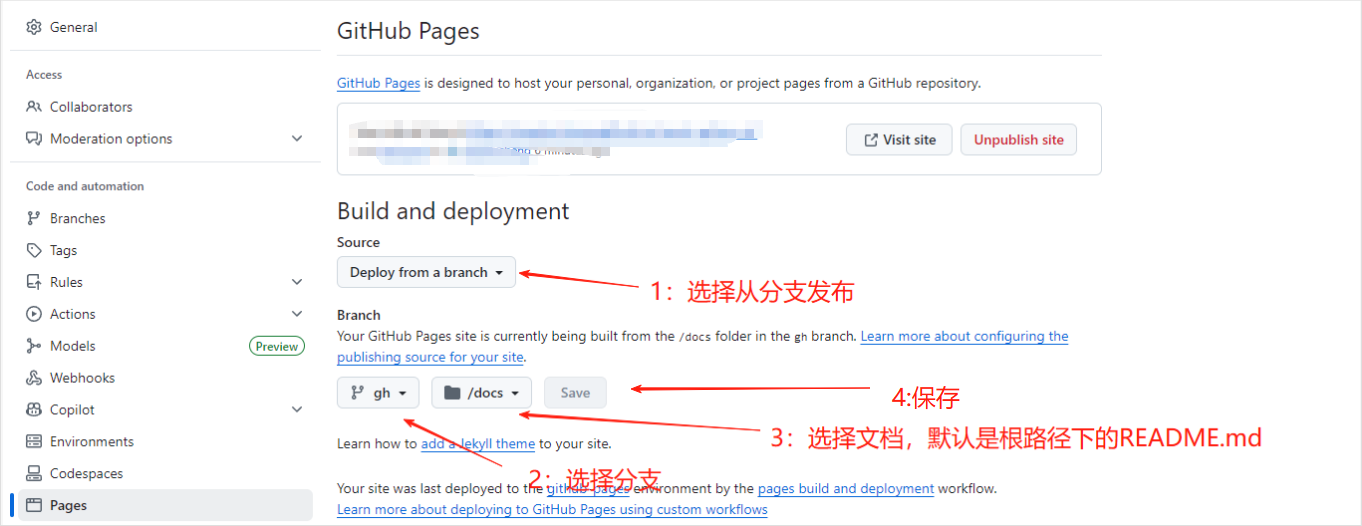Expand Moderation options chevron
This screenshot has width=1362, height=526.
[x=297, y=139]
